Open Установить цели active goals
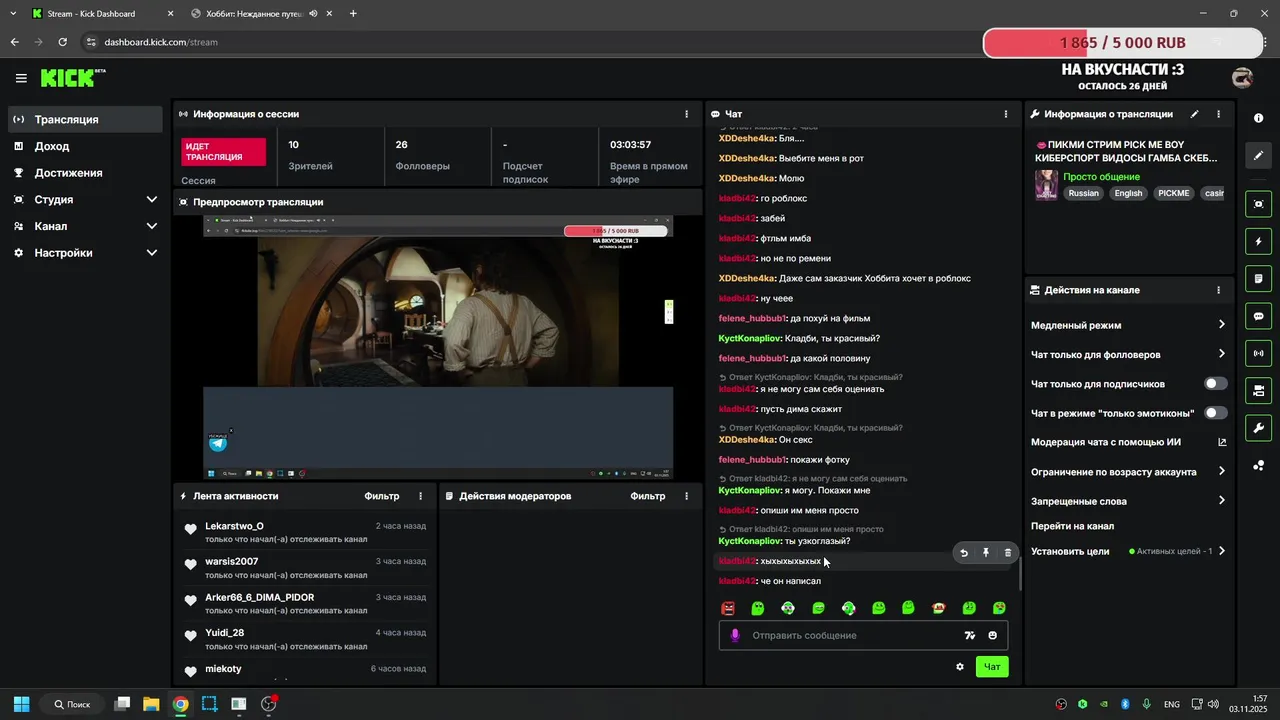1280x720 pixels. (x=1128, y=551)
